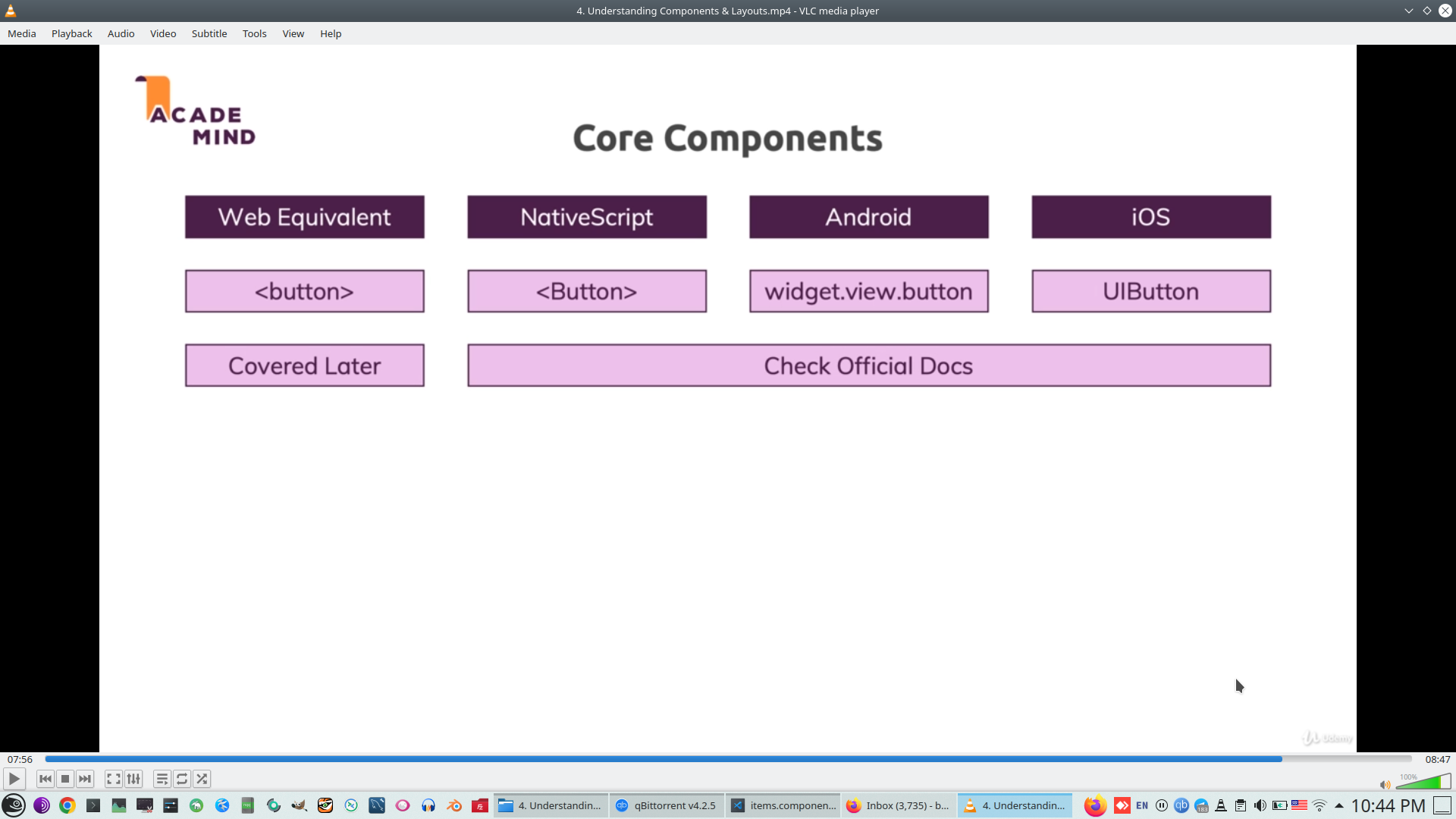
Task: Seek on the playback progress bar
Action: (728, 759)
